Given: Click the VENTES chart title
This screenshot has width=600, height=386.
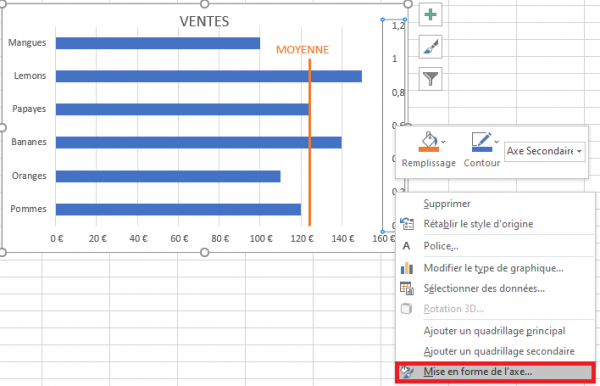Looking at the screenshot, I should pyautogui.click(x=204, y=21).
